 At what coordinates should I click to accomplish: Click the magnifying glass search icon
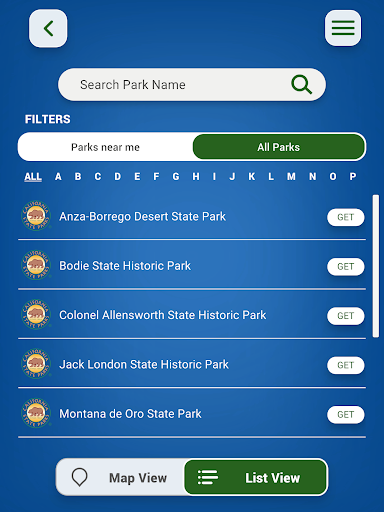[x=301, y=84]
